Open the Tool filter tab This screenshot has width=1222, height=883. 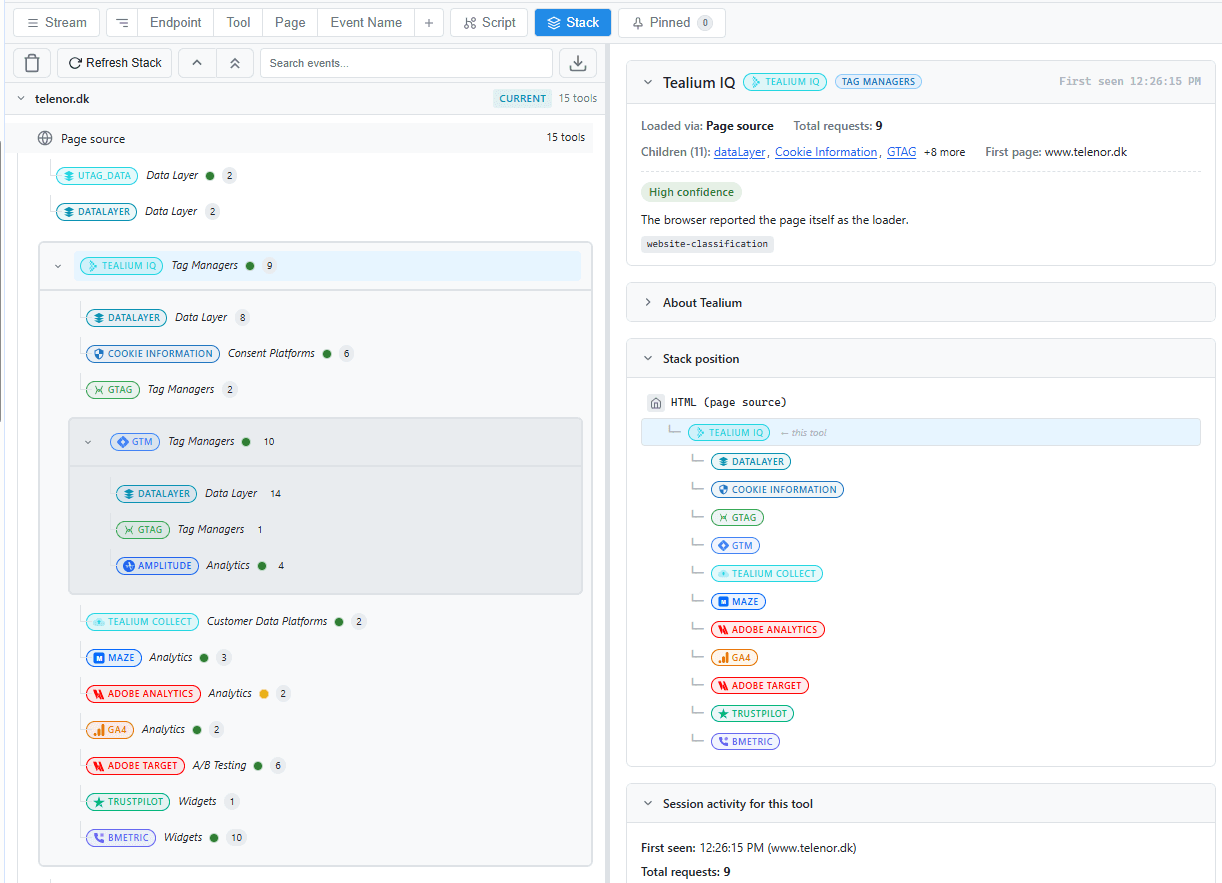(x=238, y=22)
